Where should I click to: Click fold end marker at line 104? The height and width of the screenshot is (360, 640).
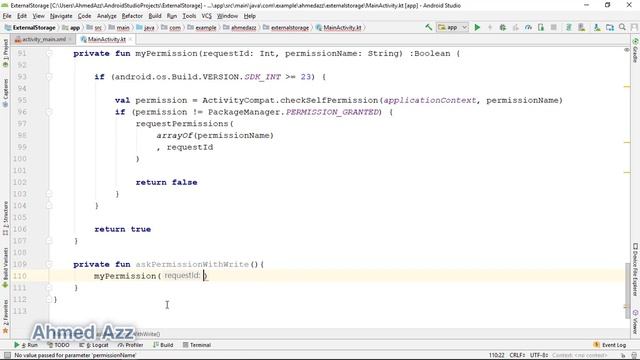pos(49,206)
